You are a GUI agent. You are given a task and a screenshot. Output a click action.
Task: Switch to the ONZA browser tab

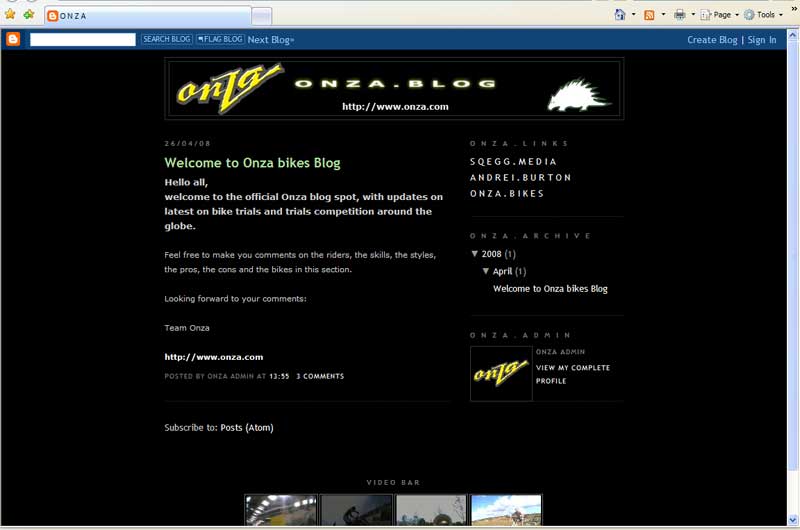(x=148, y=16)
